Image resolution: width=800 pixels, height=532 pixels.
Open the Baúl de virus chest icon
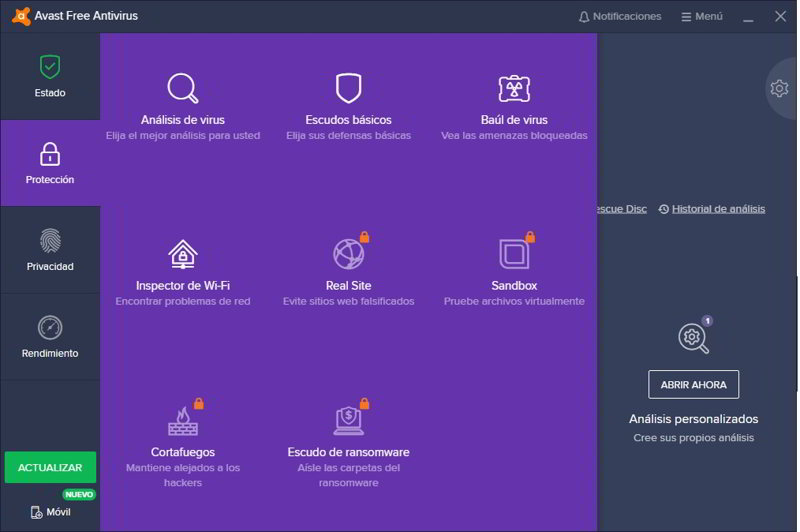tap(514, 88)
